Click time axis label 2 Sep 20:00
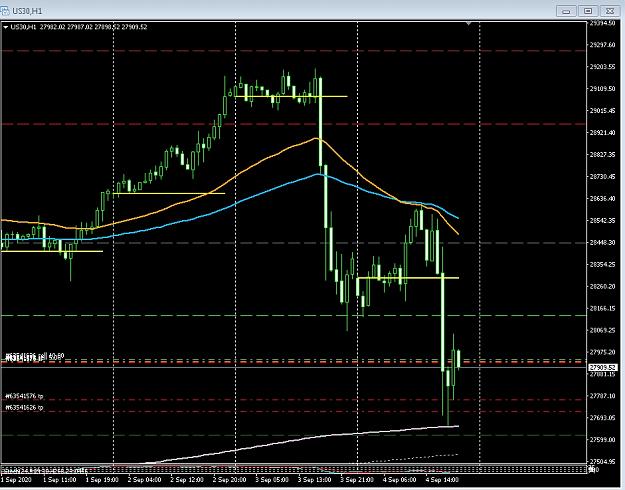The image size is (625, 490). pyautogui.click(x=229, y=480)
